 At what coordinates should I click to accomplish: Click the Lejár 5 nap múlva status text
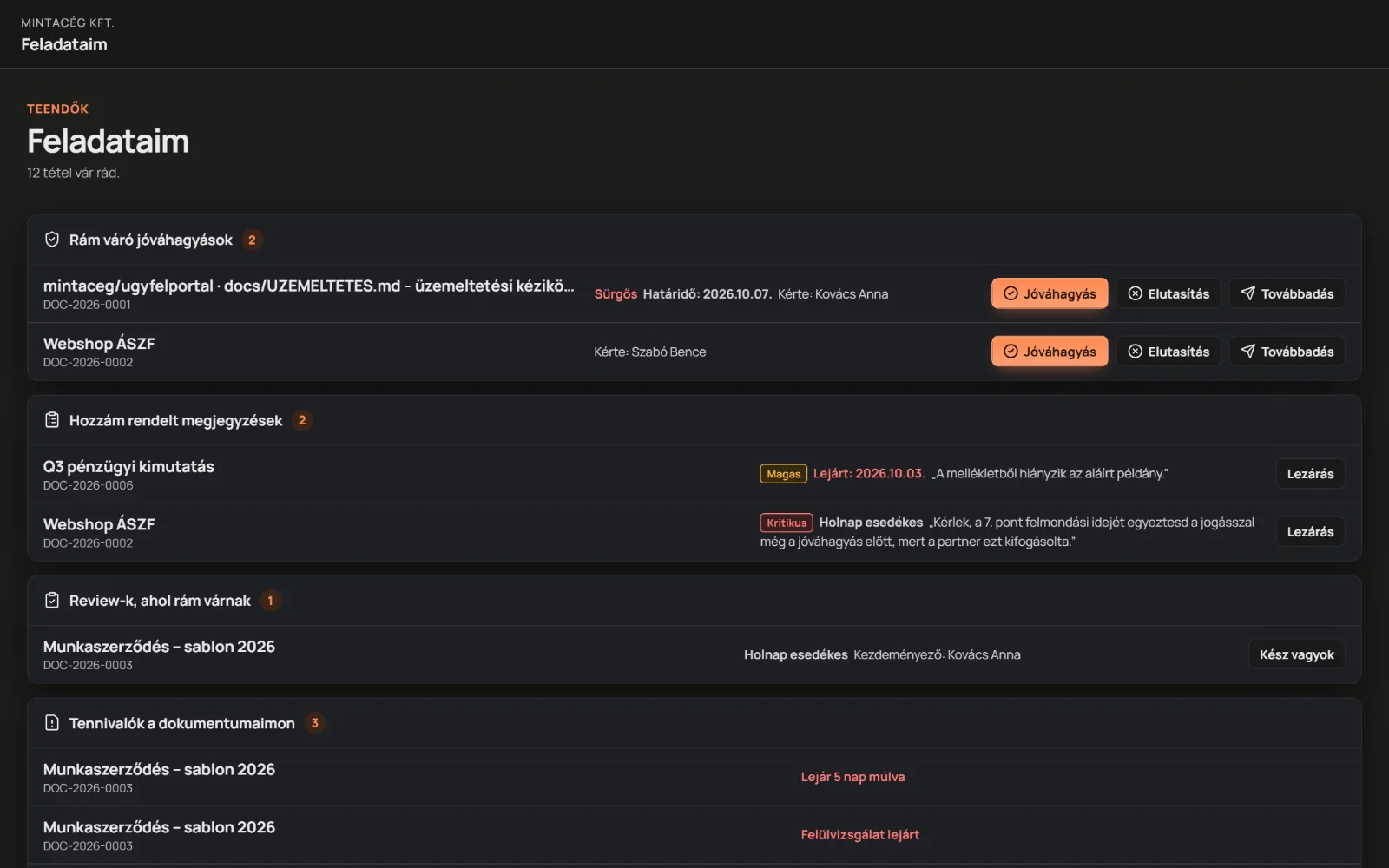click(852, 777)
